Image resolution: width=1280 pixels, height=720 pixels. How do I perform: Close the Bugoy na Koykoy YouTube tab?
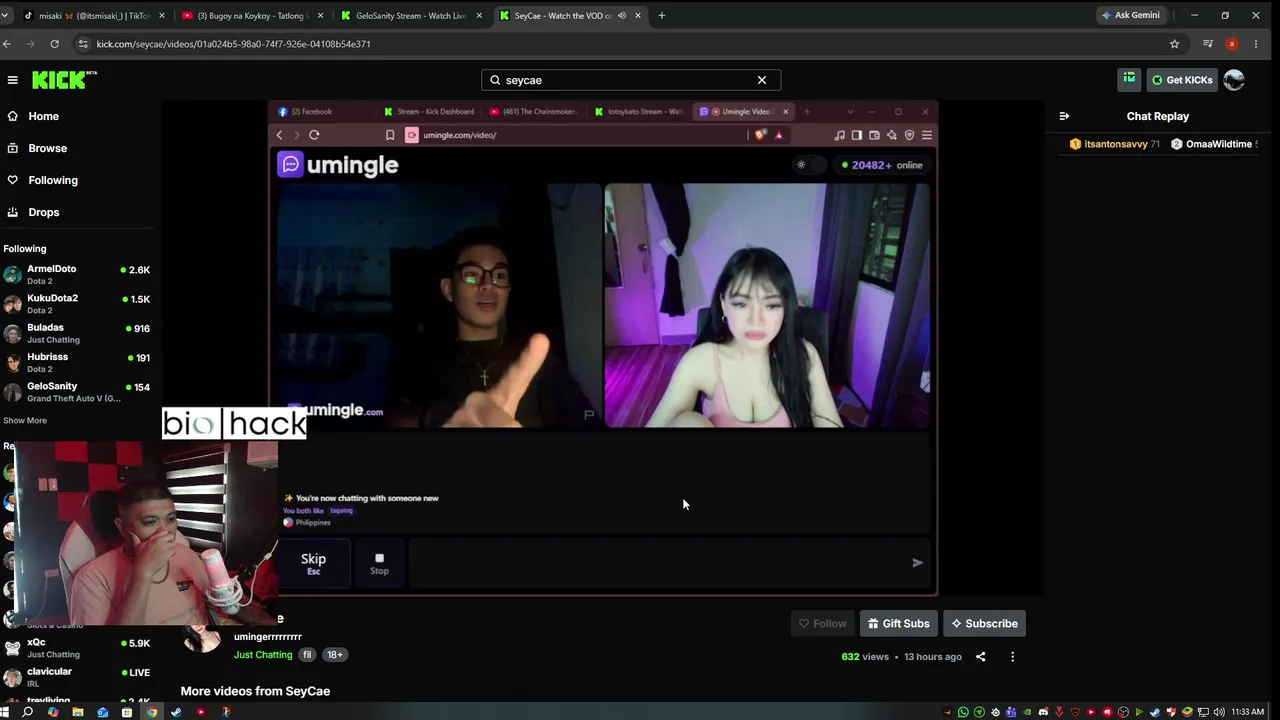[x=320, y=16]
